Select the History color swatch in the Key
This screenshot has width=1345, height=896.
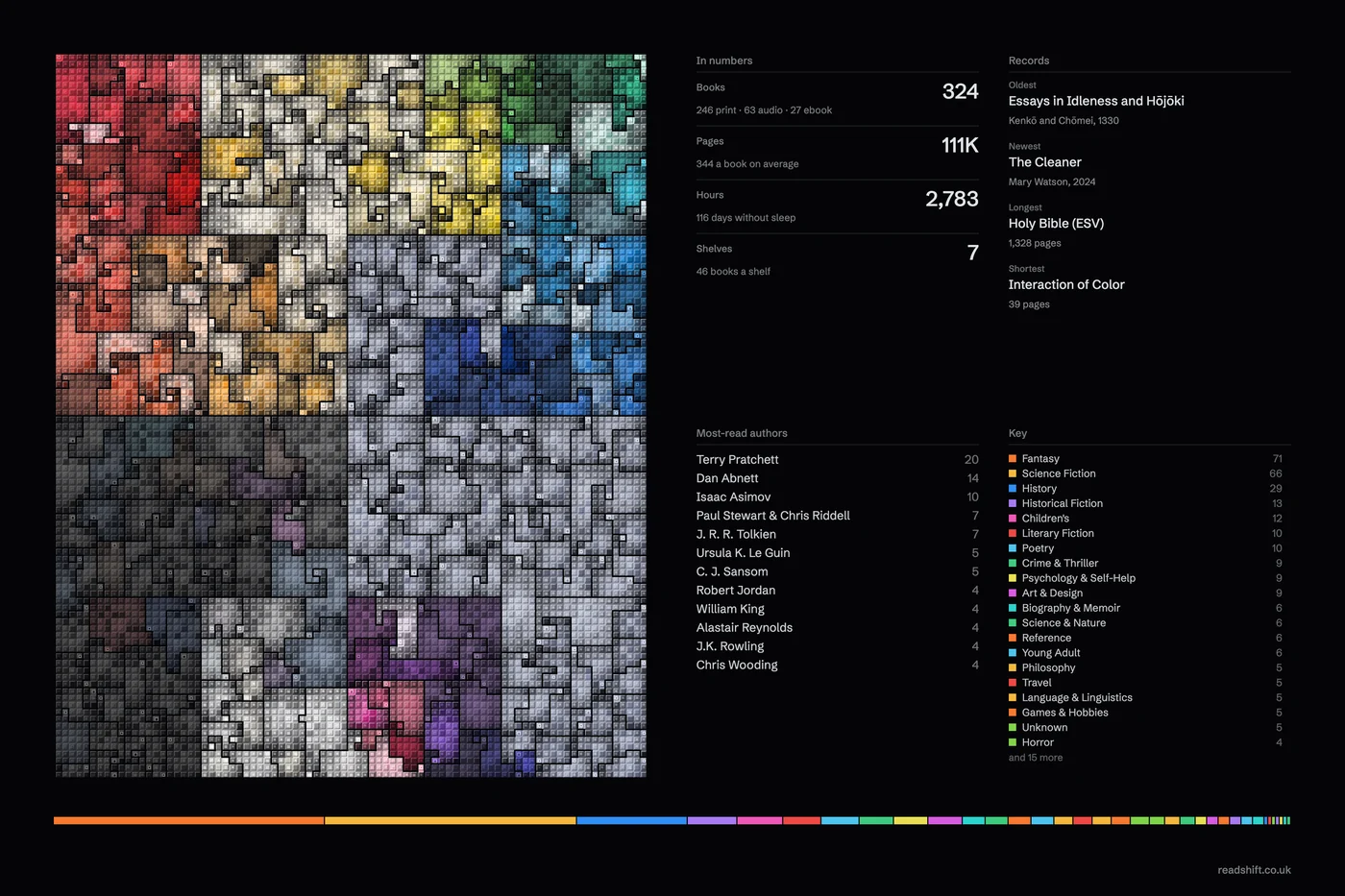[x=1013, y=489]
